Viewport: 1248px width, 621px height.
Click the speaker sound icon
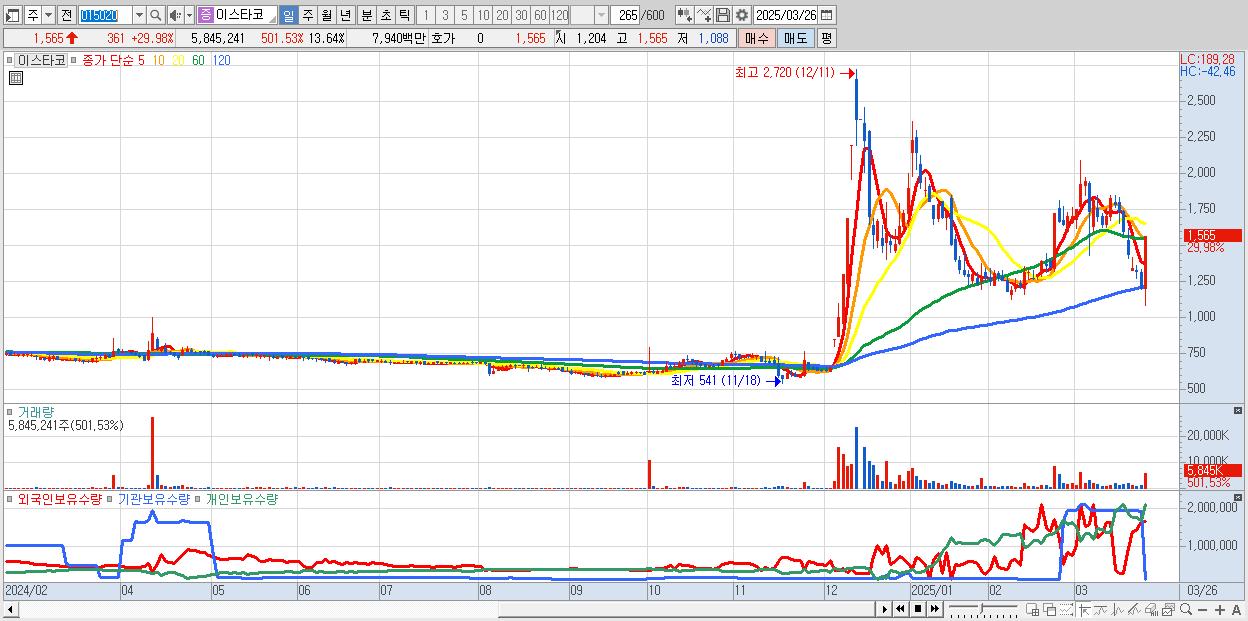pos(174,15)
